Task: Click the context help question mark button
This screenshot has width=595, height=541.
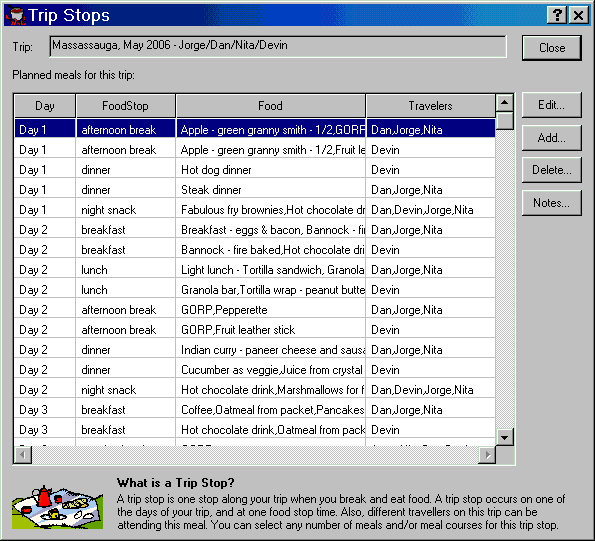Action: pyautogui.click(x=557, y=15)
